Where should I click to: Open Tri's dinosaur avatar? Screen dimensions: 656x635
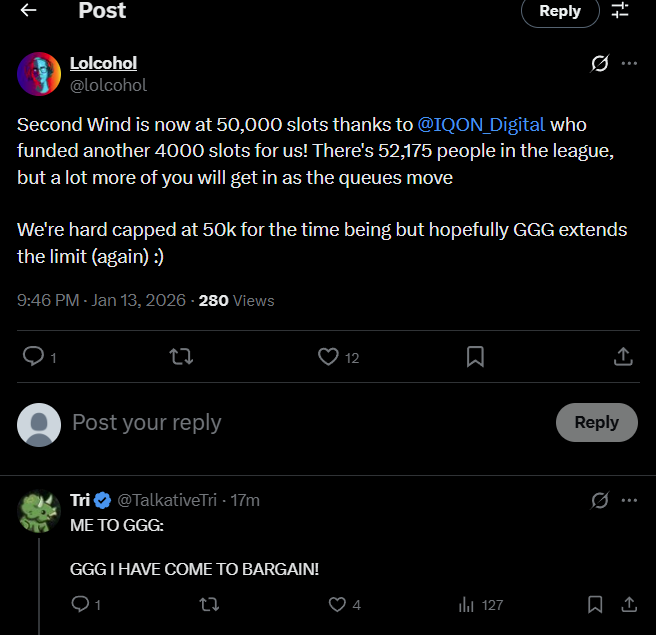tap(39, 511)
